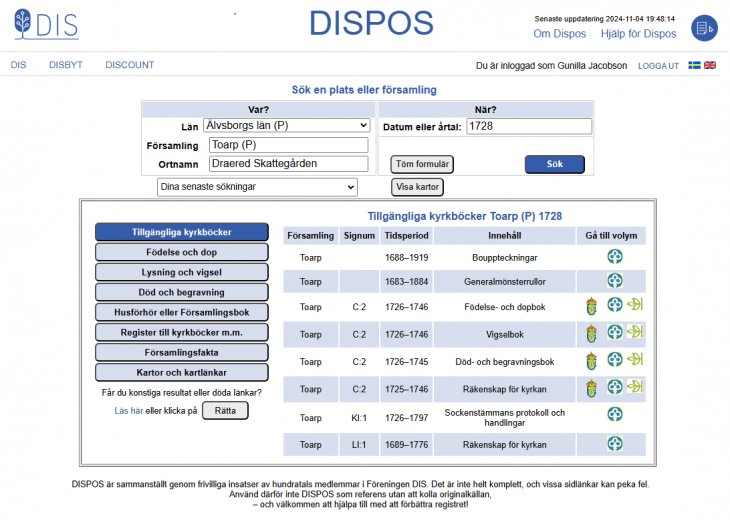Screen dimensions: 730x520
Task: Open the Dina senaste sökningar dropdown
Action: click(x=257, y=187)
